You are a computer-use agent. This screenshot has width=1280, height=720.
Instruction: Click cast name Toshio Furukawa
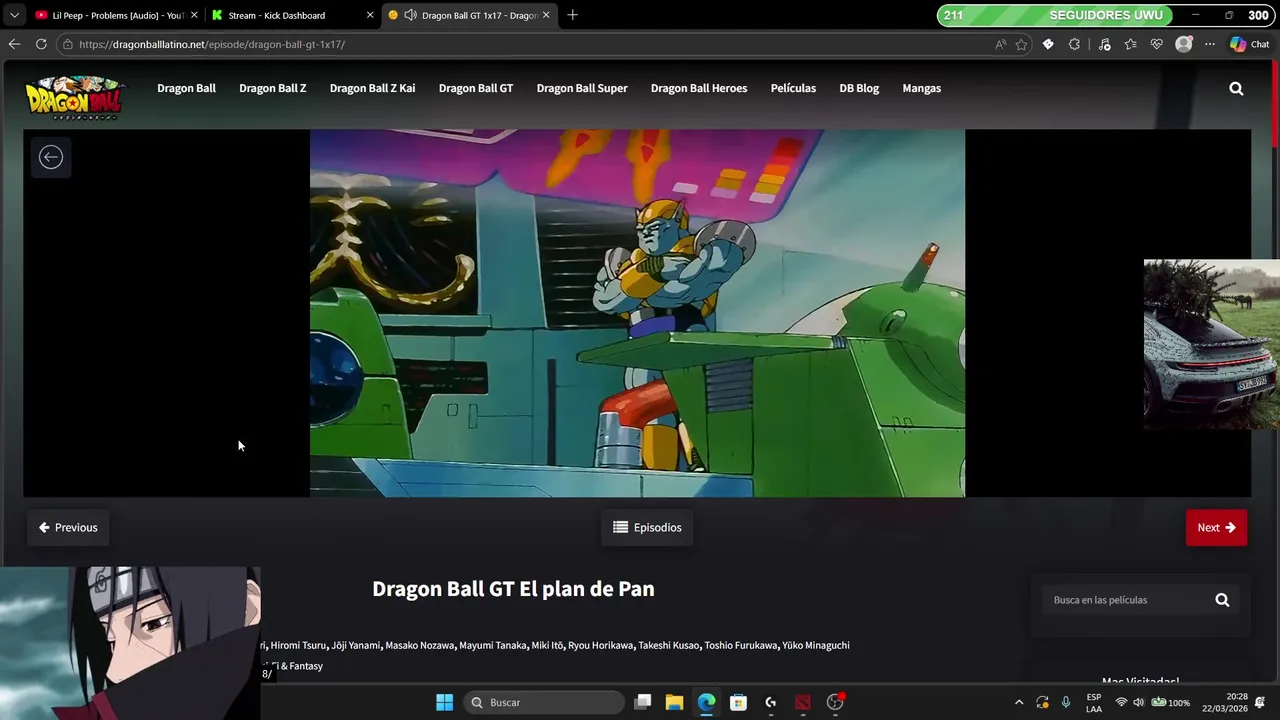[x=740, y=645]
